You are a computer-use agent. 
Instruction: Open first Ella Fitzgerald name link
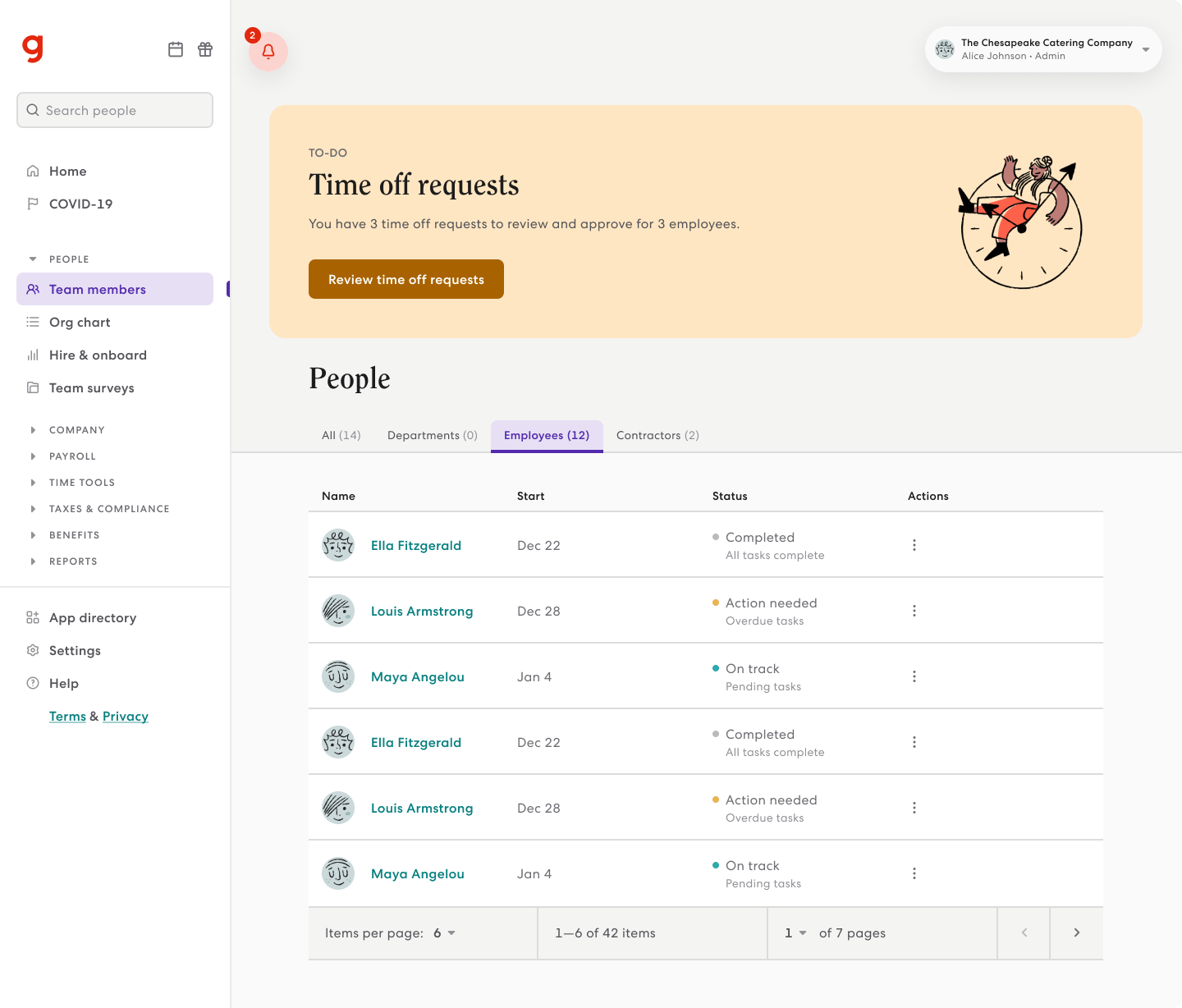[416, 545]
